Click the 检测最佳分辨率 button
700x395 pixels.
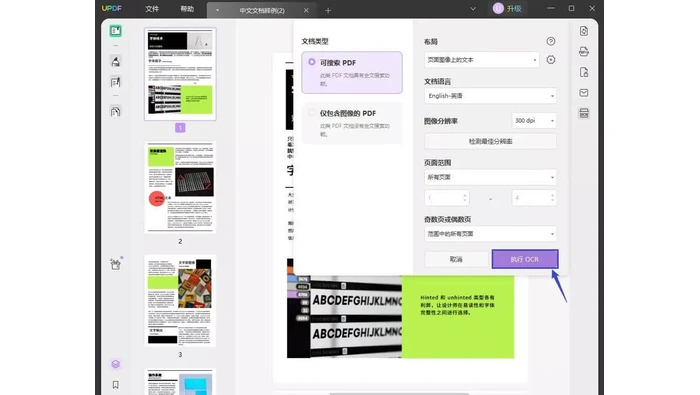[x=490, y=141]
